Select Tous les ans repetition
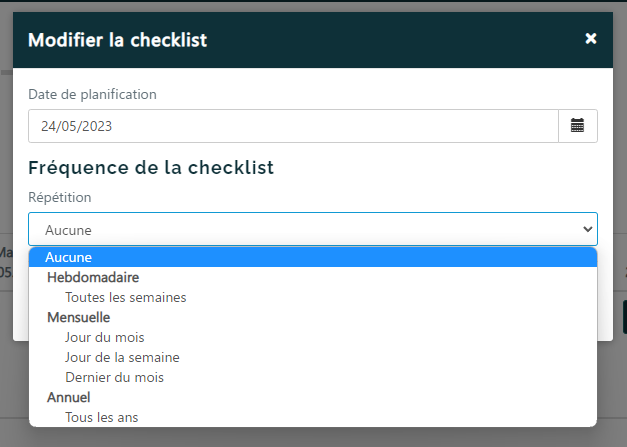The image size is (627, 447). [x=101, y=417]
